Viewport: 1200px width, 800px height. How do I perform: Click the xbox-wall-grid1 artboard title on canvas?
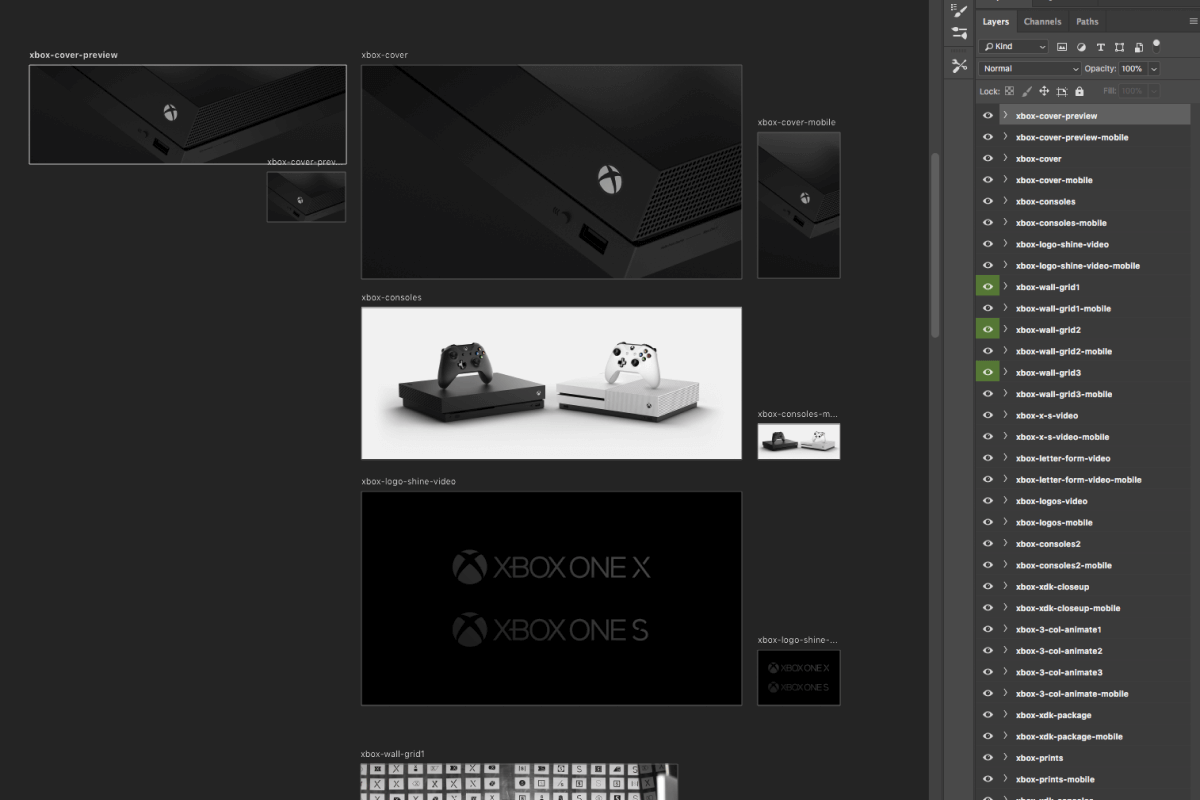coord(393,754)
